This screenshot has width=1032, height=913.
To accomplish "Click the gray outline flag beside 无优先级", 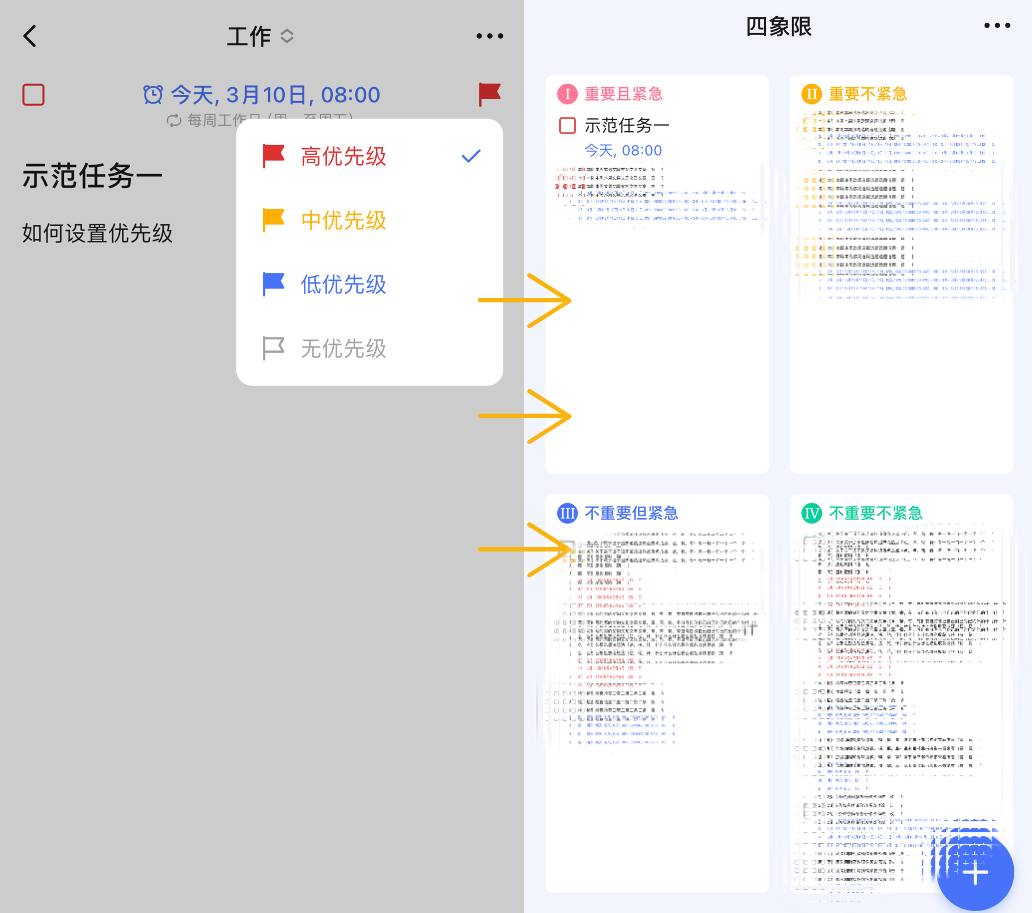I will 273,348.
